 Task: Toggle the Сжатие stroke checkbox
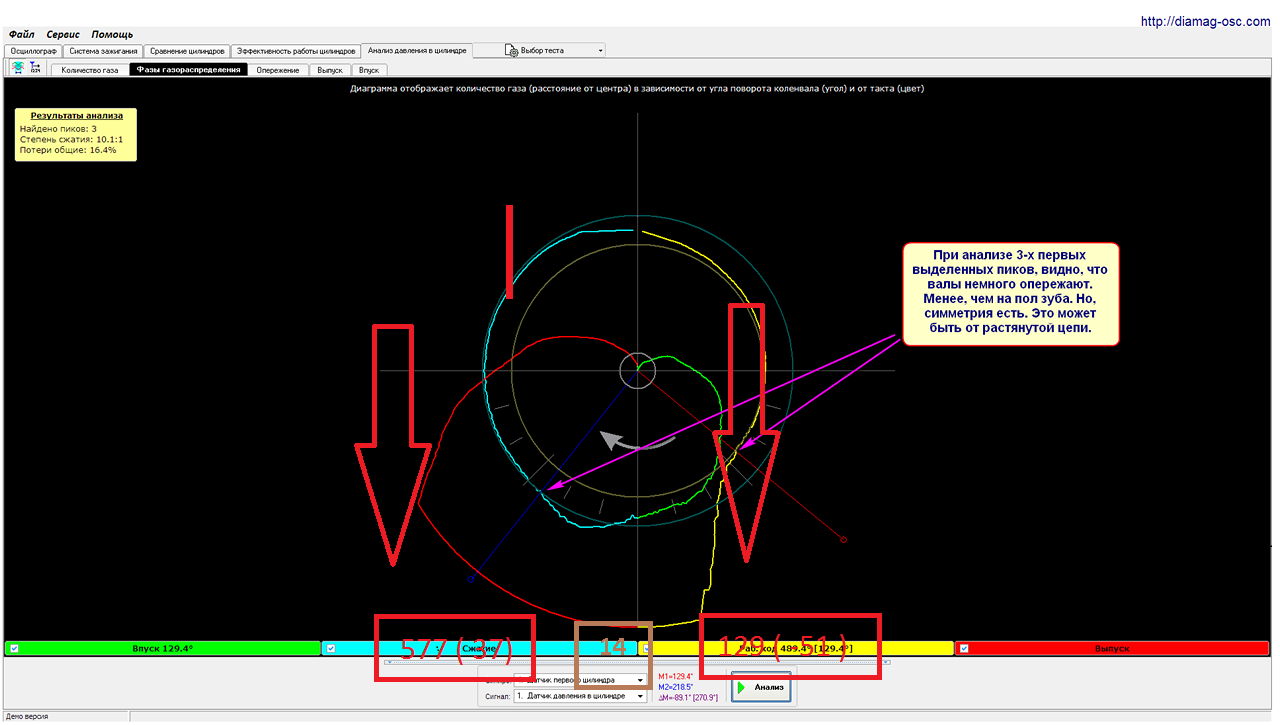click(330, 648)
